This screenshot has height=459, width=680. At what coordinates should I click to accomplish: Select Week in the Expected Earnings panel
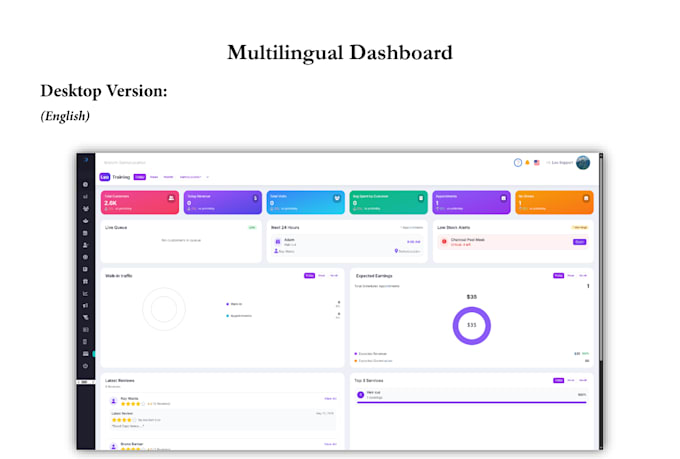click(571, 275)
